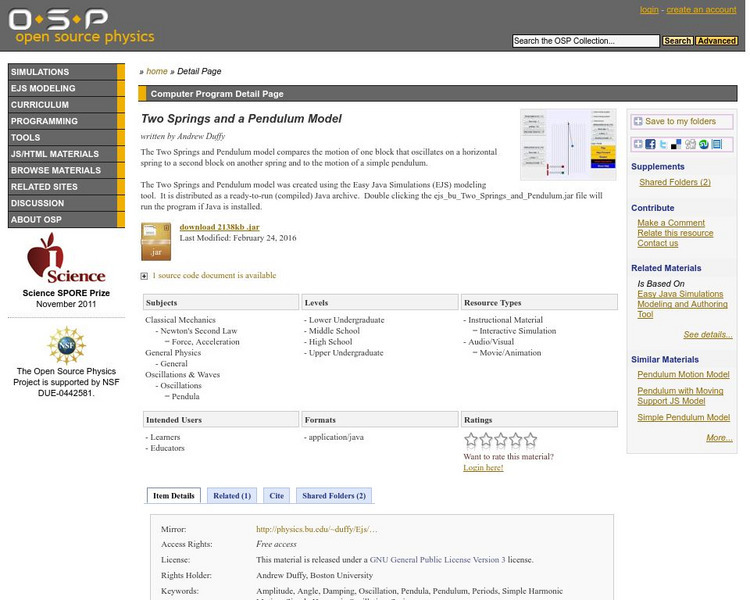The width and height of the screenshot is (750, 600).
Task: Rate the material five stars
Action: [530, 439]
